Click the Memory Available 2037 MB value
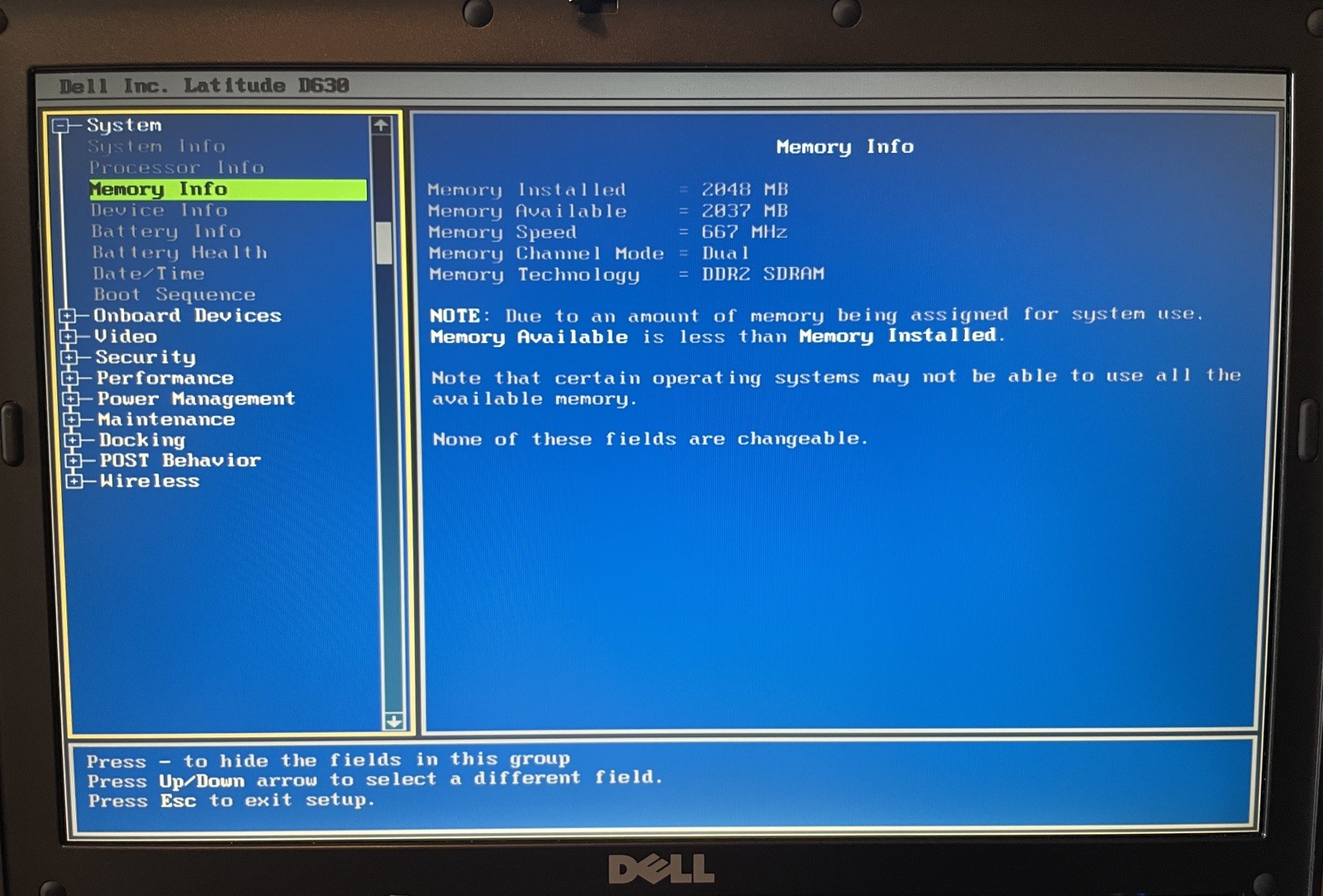 (745, 211)
